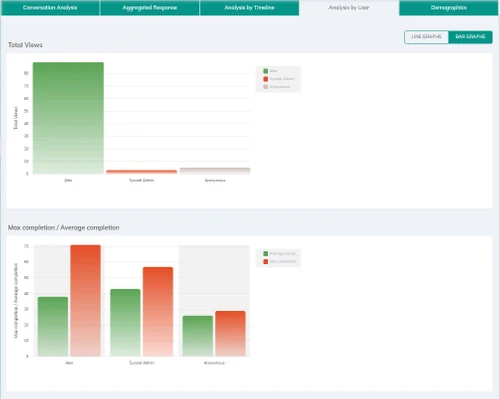Image resolution: width=500 pixels, height=399 pixels.
Task: Click the rotated completion chart y-axis title
Action: 16,301
